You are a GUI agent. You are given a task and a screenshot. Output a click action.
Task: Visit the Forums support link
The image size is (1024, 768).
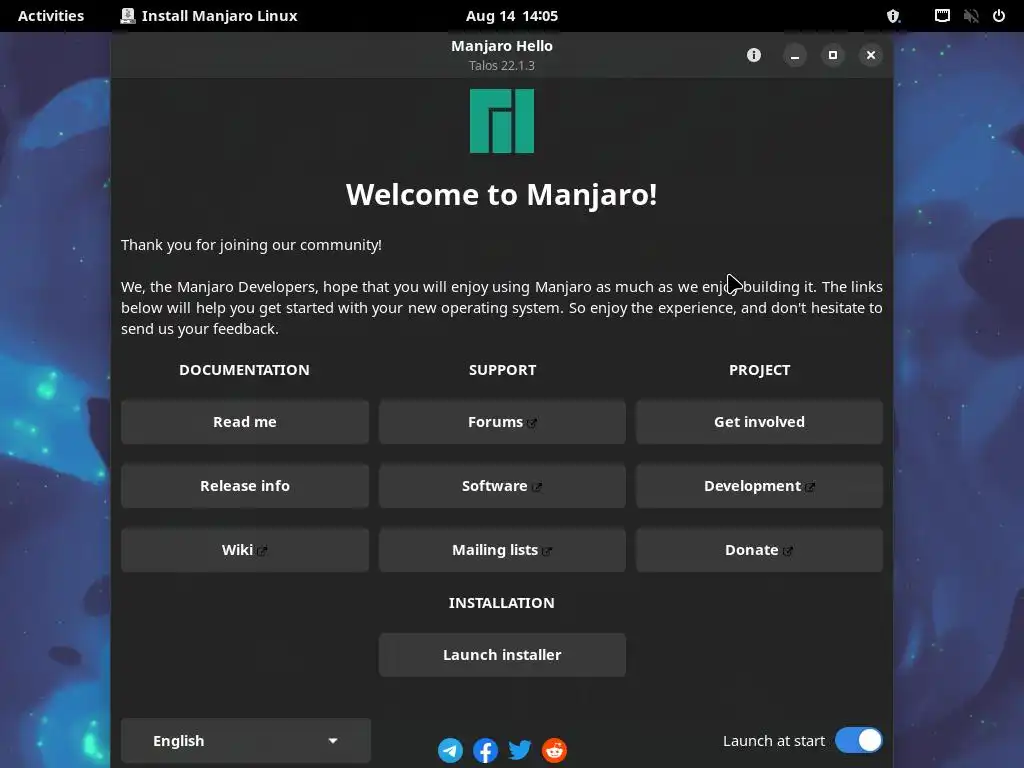pos(502,422)
